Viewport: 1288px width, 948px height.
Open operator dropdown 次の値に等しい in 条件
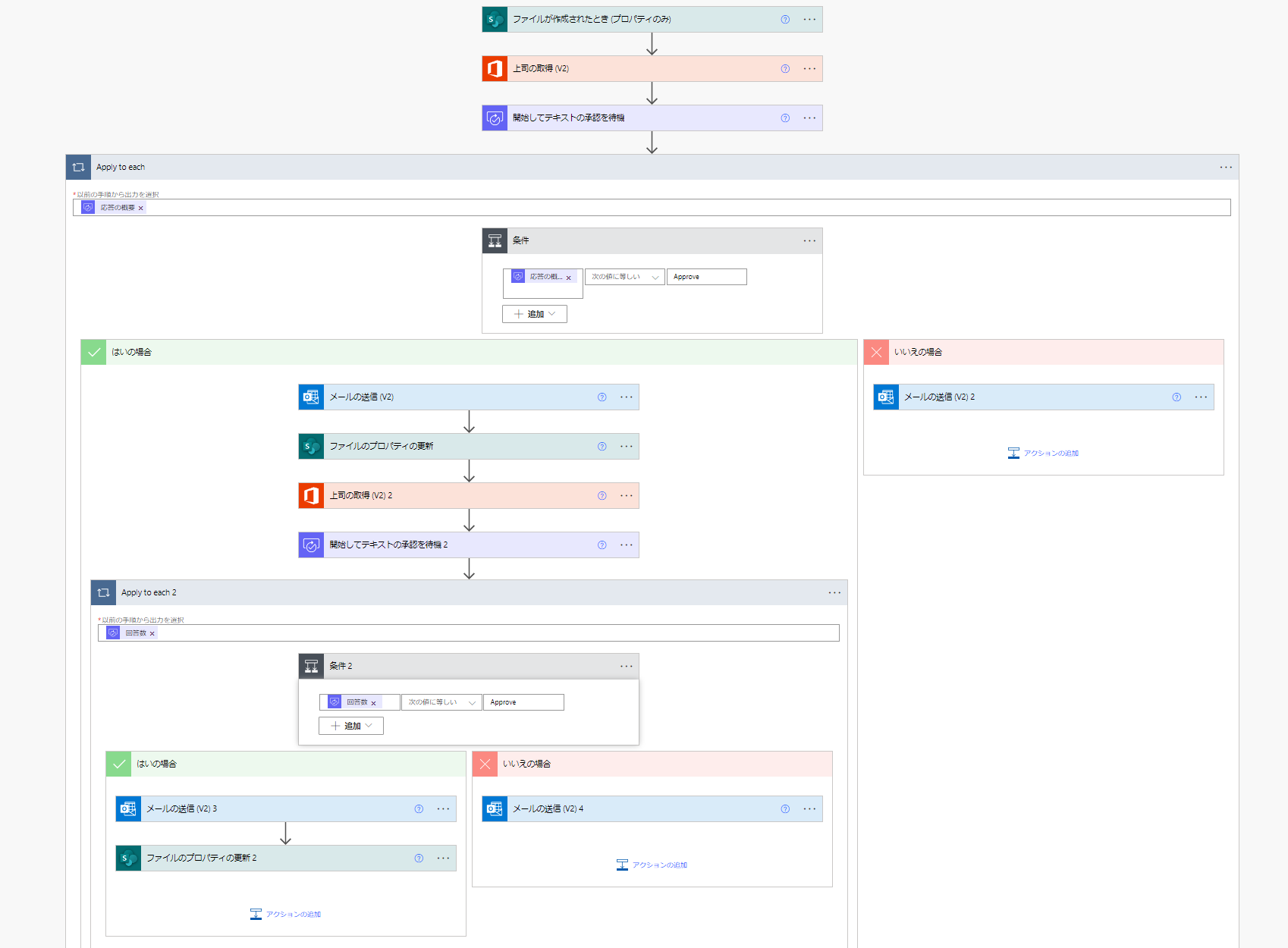click(x=625, y=278)
